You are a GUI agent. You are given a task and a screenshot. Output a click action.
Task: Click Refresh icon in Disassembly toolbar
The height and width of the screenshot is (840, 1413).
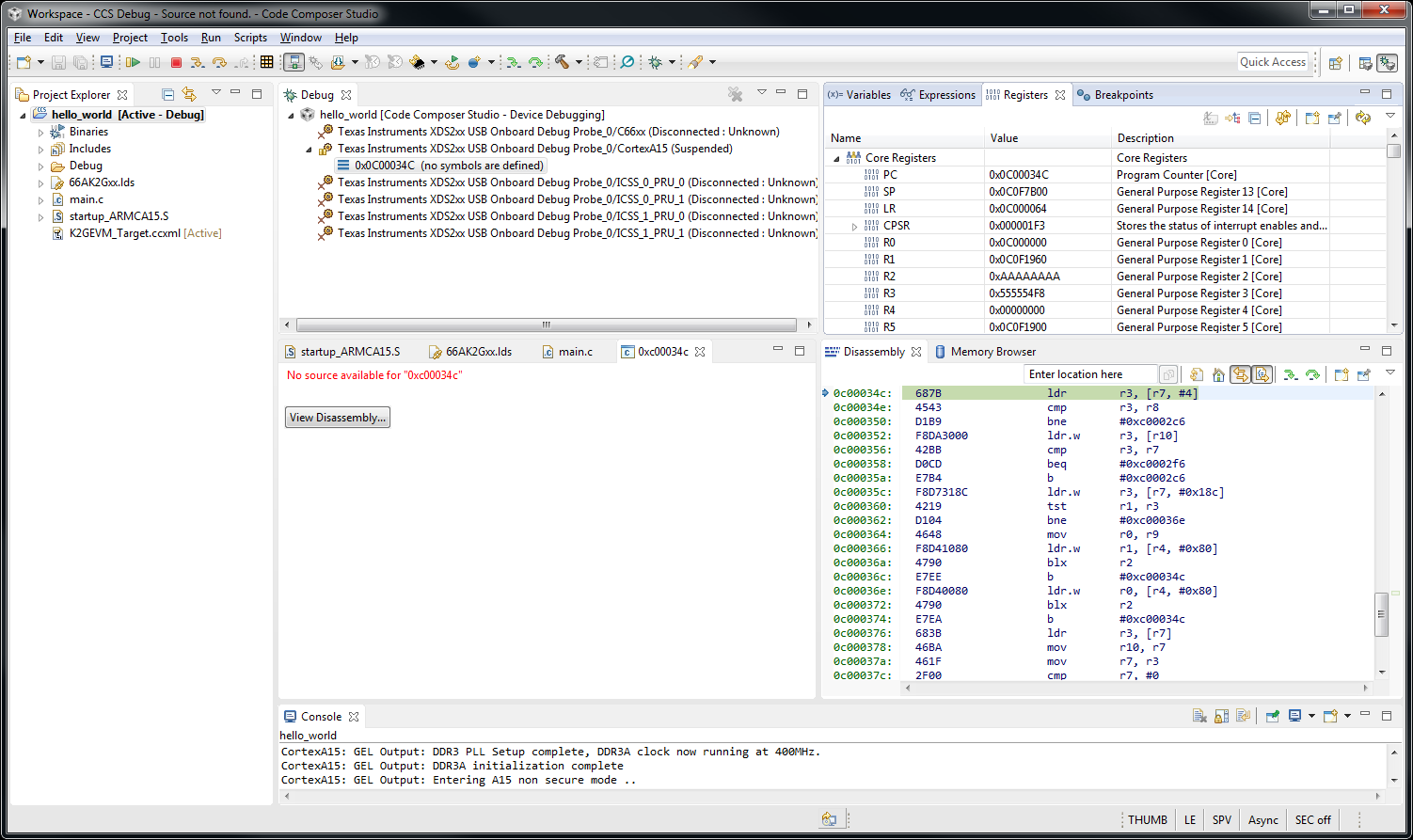click(1197, 374)
